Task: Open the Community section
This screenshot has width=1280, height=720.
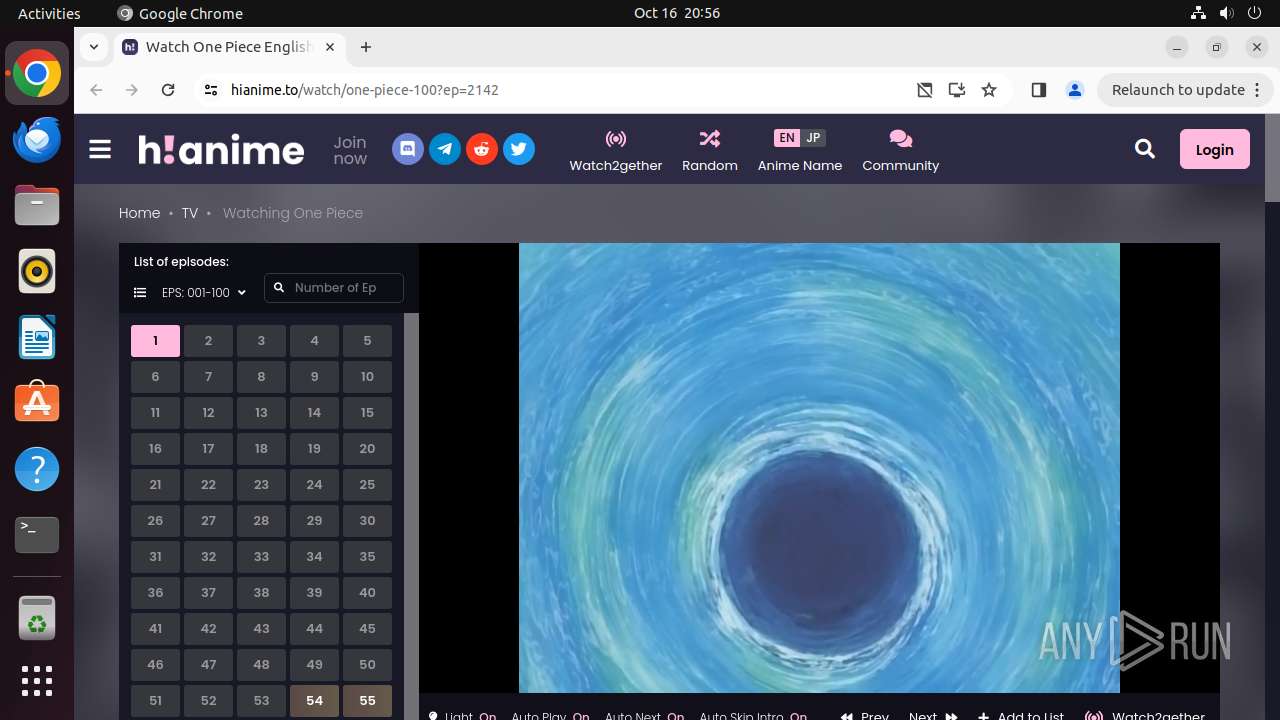Action: point(901,150)
